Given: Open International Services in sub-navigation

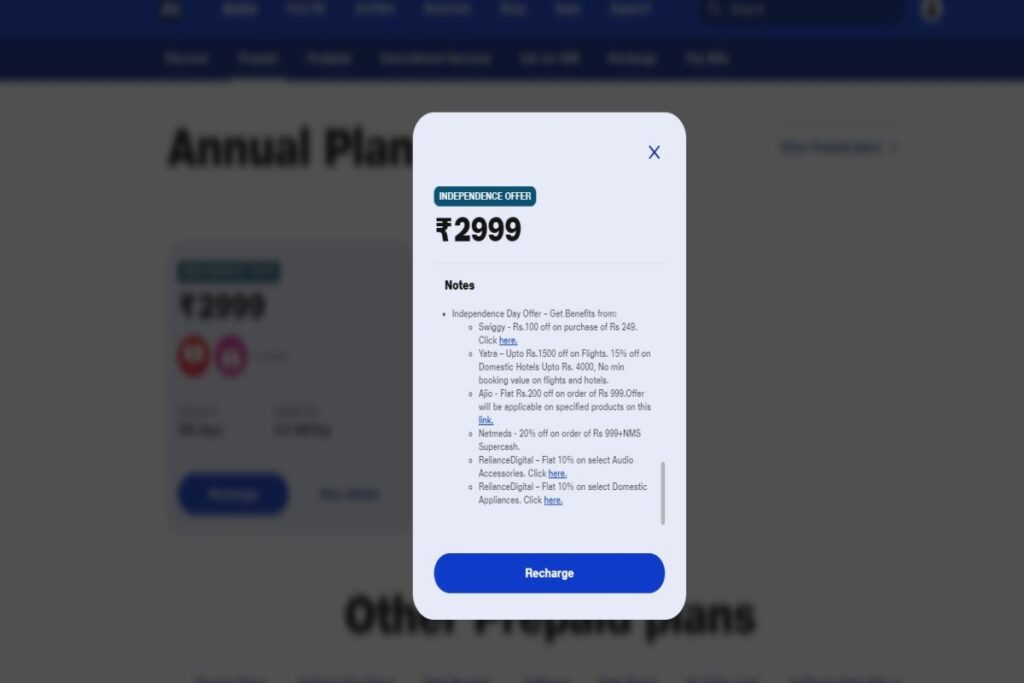Looking at the screenshot, I should [435, 59].
